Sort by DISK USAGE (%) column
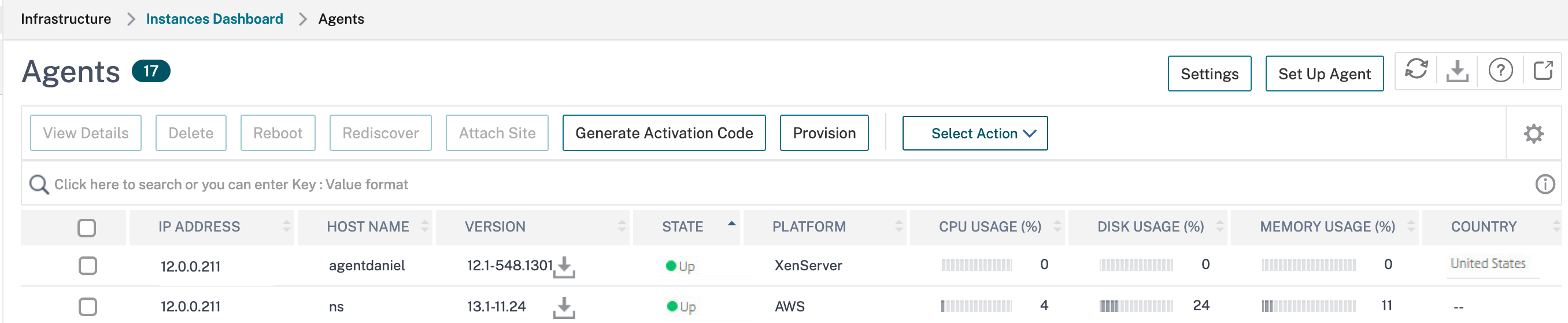Viewport: 1568px width, 323px height. pos(1148,227)
